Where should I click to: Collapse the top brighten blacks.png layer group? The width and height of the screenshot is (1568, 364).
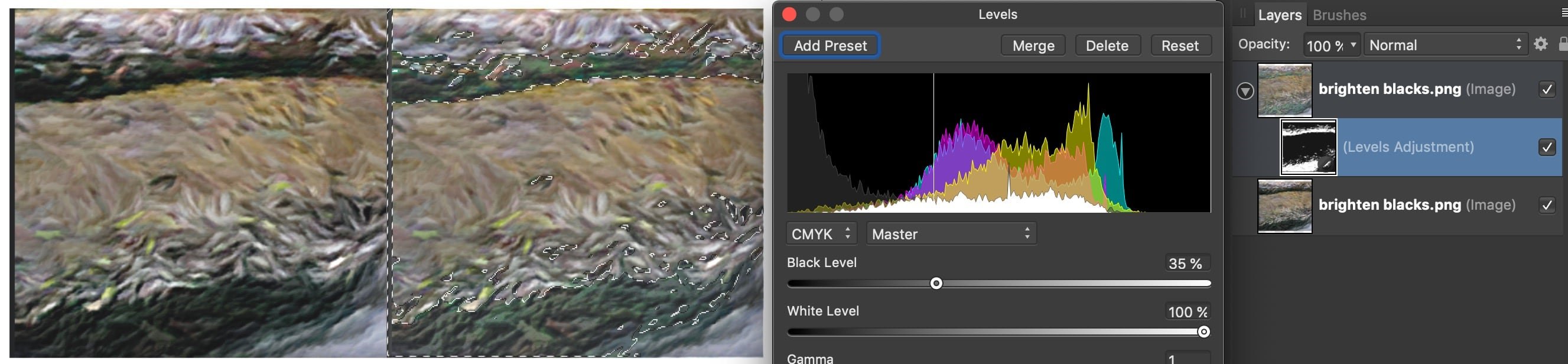click(x=1245, y=92)
